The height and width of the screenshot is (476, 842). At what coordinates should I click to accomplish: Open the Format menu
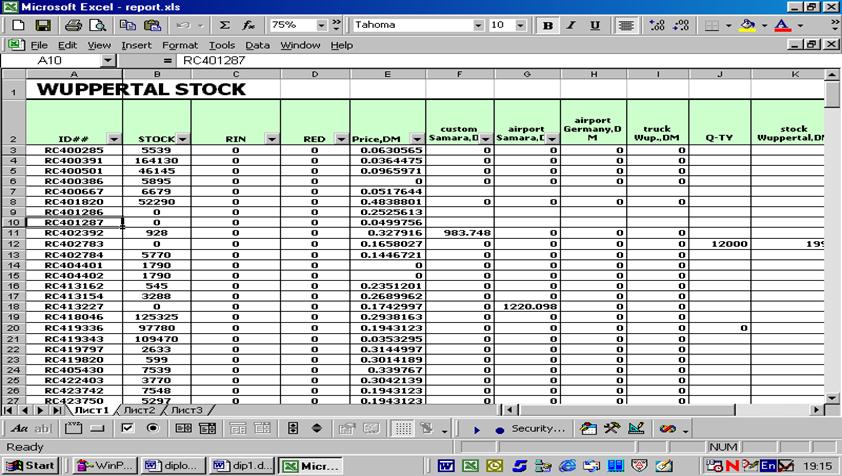click(180, 46)
